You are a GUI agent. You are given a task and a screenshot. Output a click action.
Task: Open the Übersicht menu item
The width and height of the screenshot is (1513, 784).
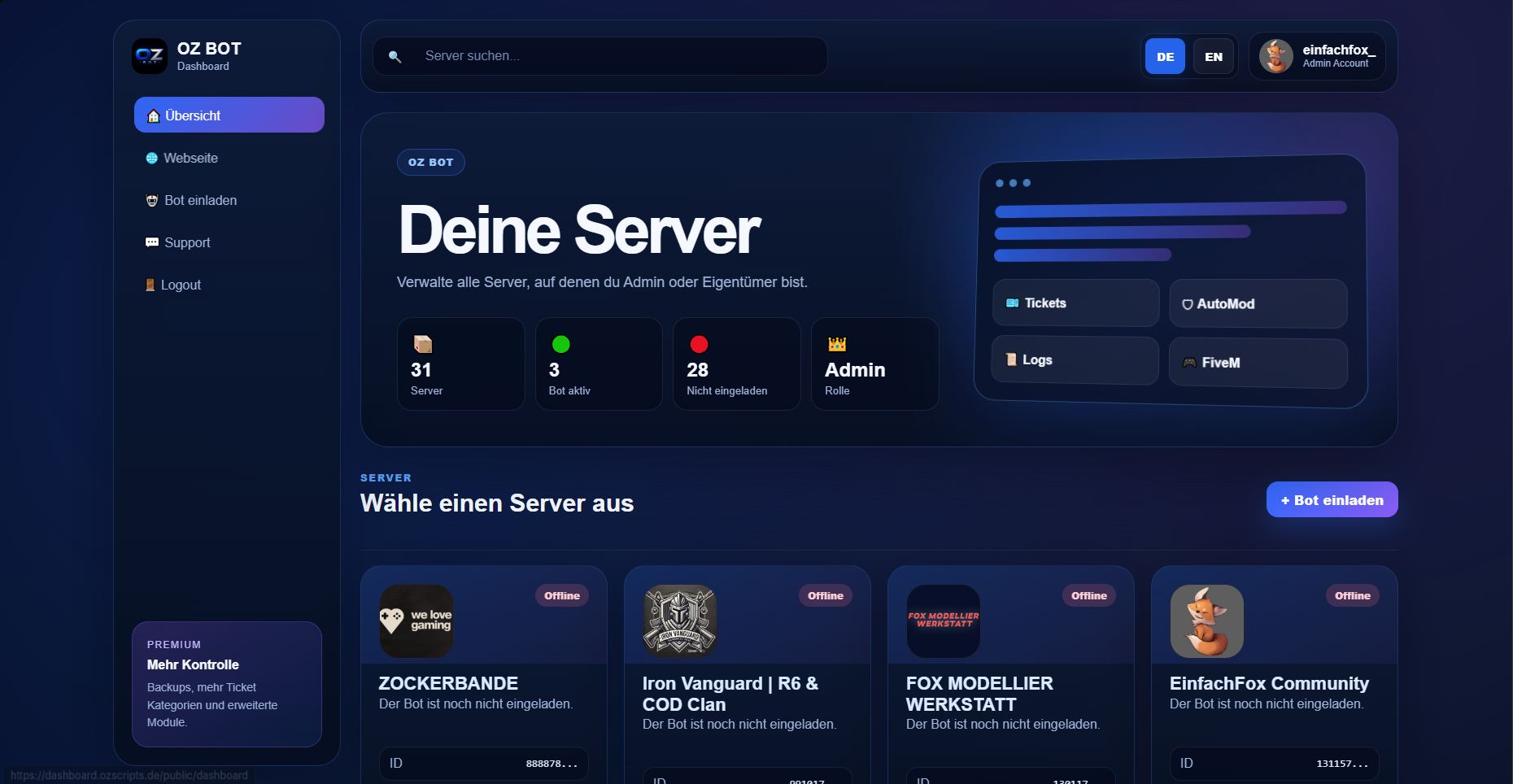coord(229,115)
